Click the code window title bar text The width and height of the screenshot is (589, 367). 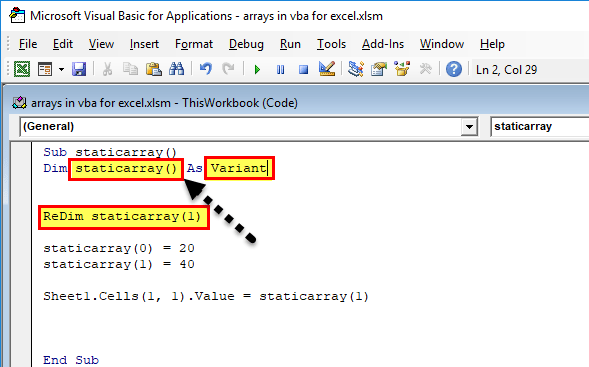164,103
